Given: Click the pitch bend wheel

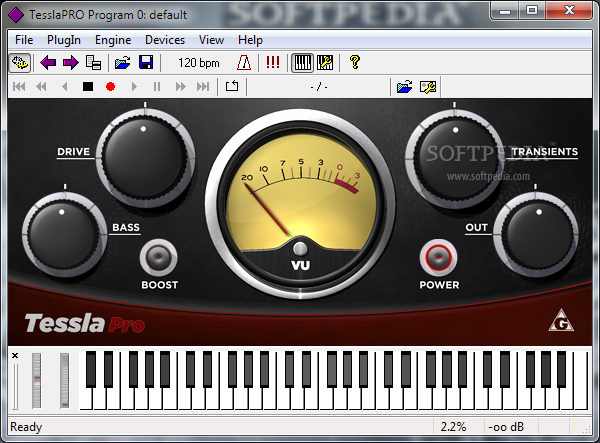Looking at the screenshot, I should click(x=37, y=380).
